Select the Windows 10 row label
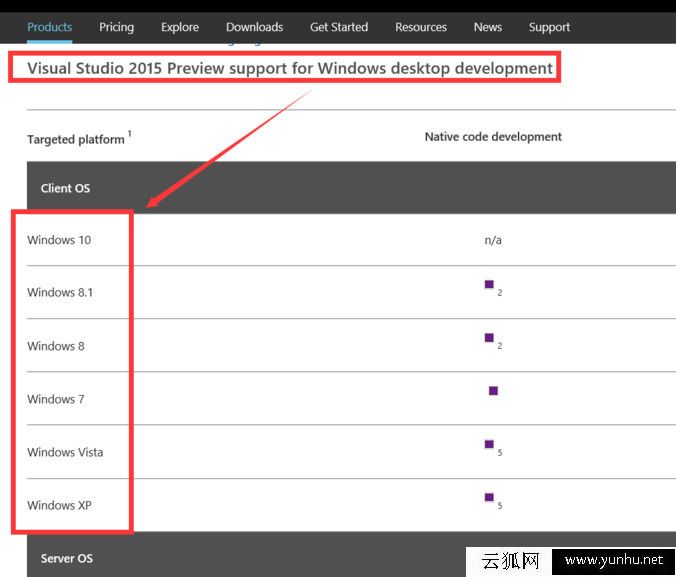This screenshot has height=577, width=676. point(59,240)
